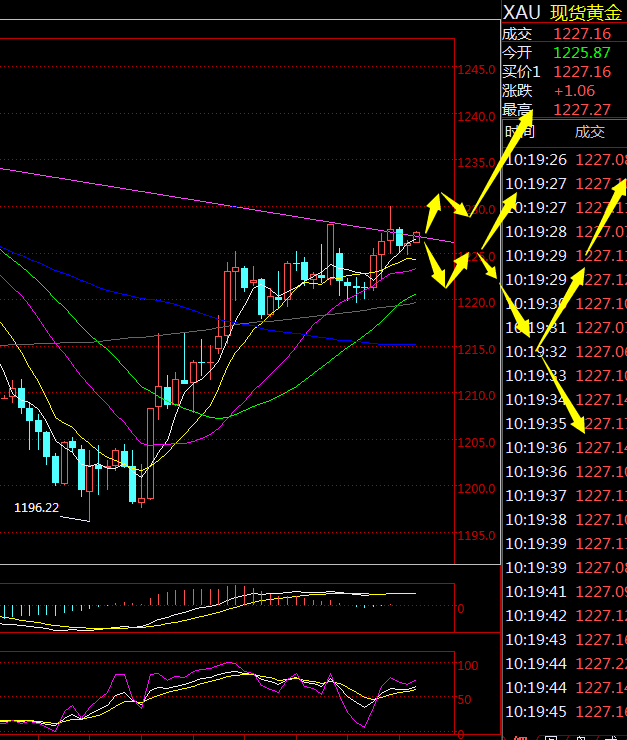The height and width of the screenshot is (740, 627).
Task: Click the 今开 label
Action: 517,53
